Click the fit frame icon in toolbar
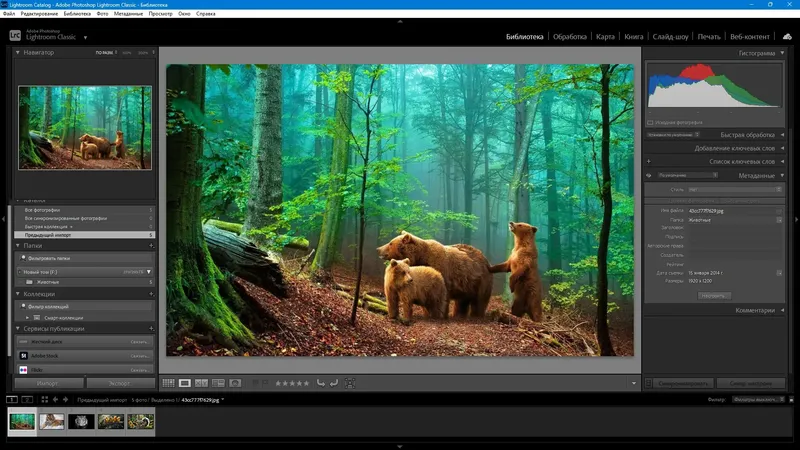Screen dimensions: 800x450 pyautogui.click(x=350, y=383)
